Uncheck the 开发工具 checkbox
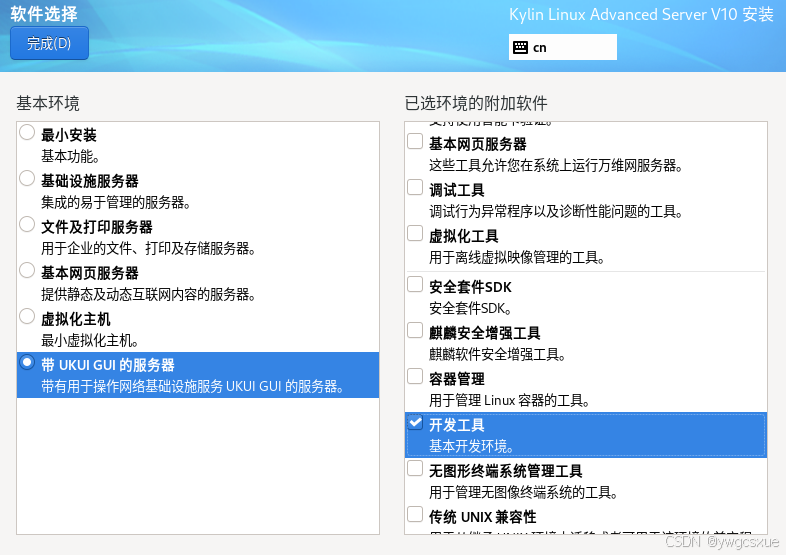 [x=415, y=423]
